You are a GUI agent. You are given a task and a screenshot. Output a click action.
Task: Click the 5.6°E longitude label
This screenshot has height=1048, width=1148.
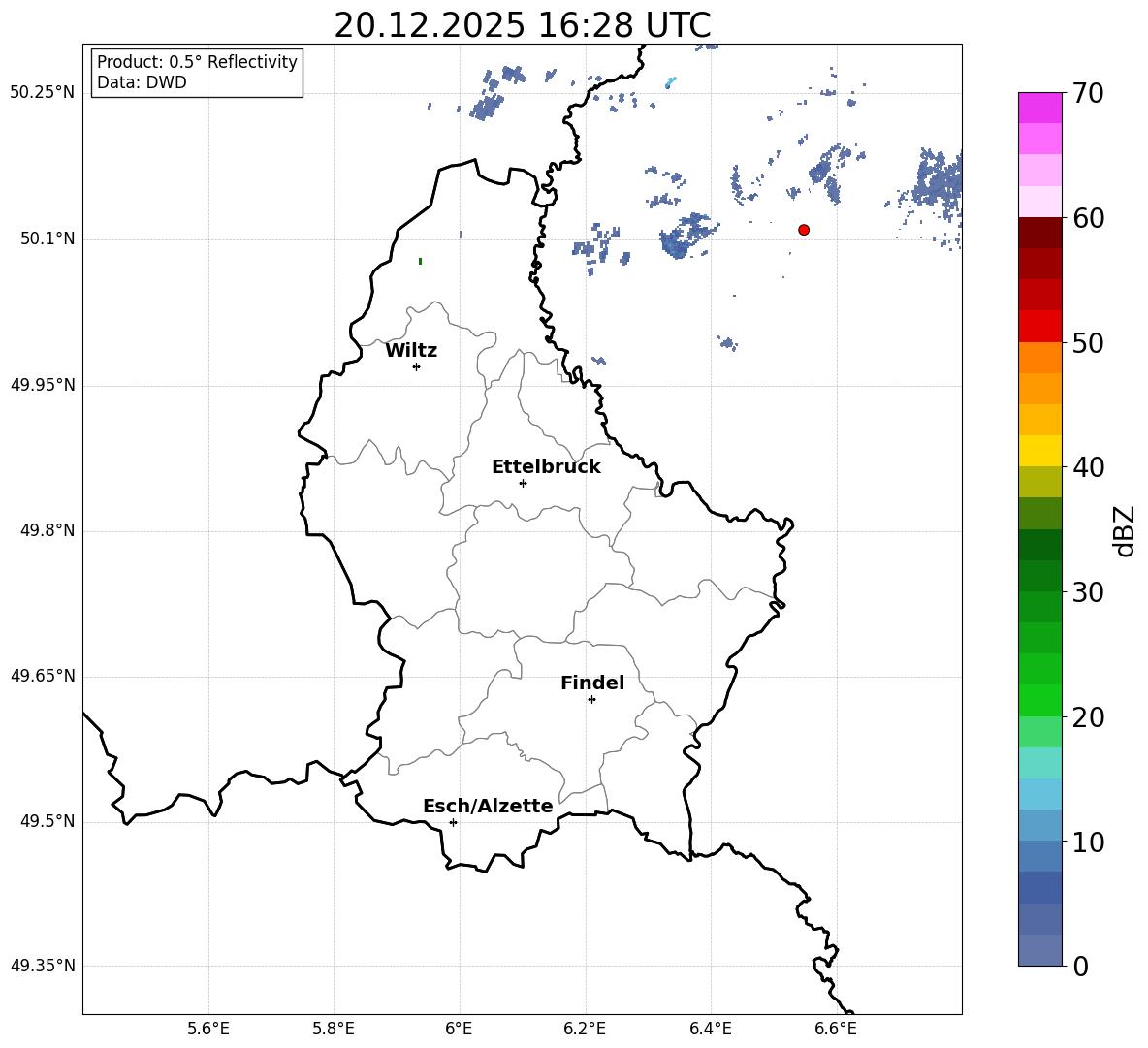(x=208, y=1029)
